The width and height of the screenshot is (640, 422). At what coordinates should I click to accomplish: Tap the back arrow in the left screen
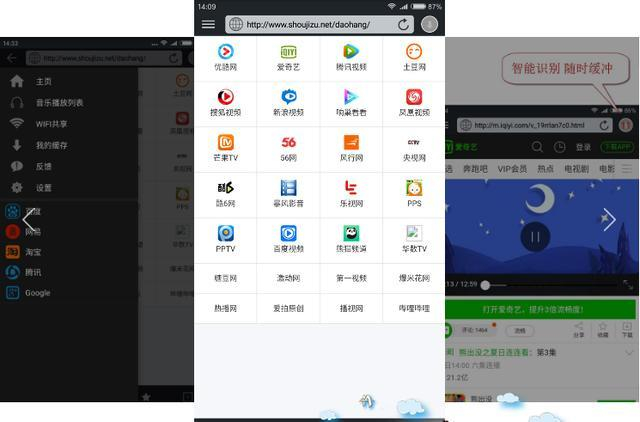11,58
